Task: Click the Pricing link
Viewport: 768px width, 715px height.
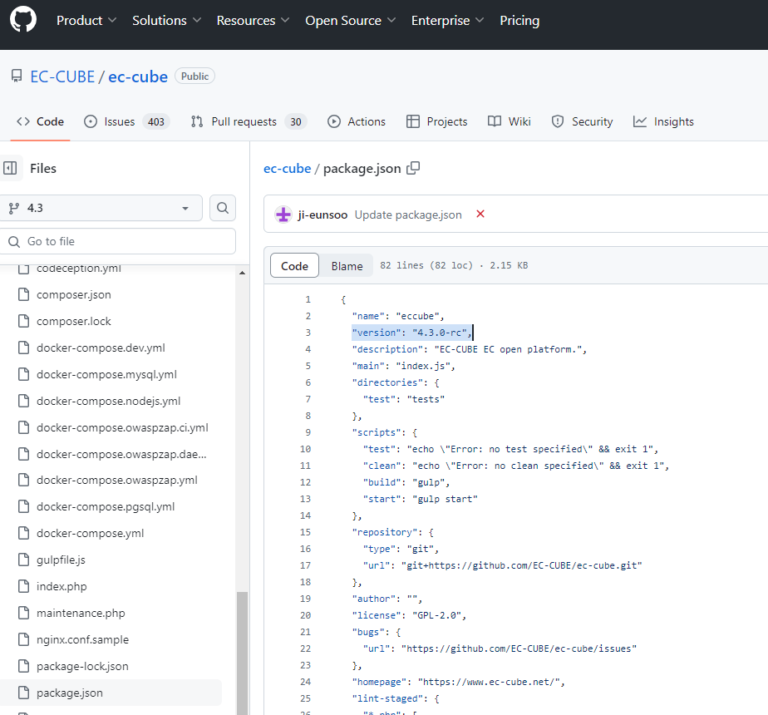Action: click(x=519, y=20)
